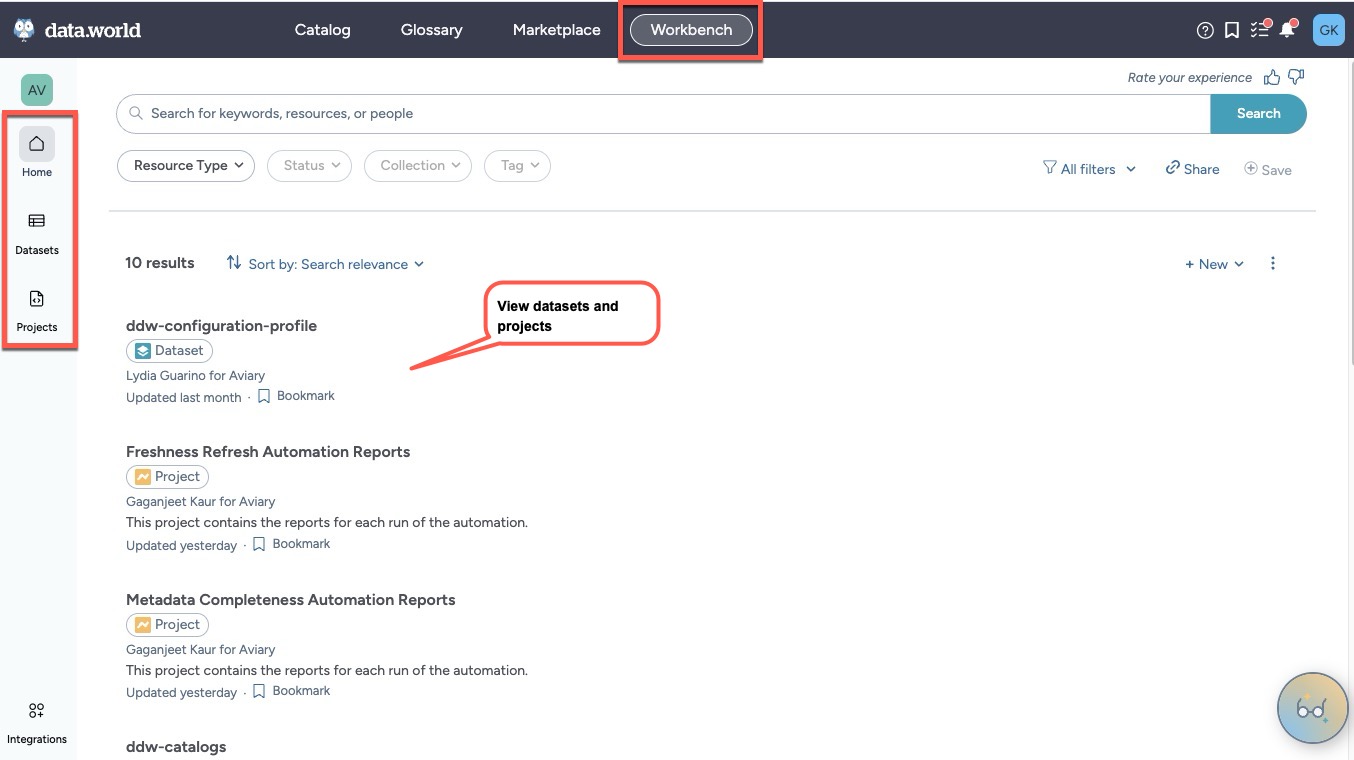1354x760 pixels.
Task: Expand the Collection filter dropdown
Action: coord(418,166)
